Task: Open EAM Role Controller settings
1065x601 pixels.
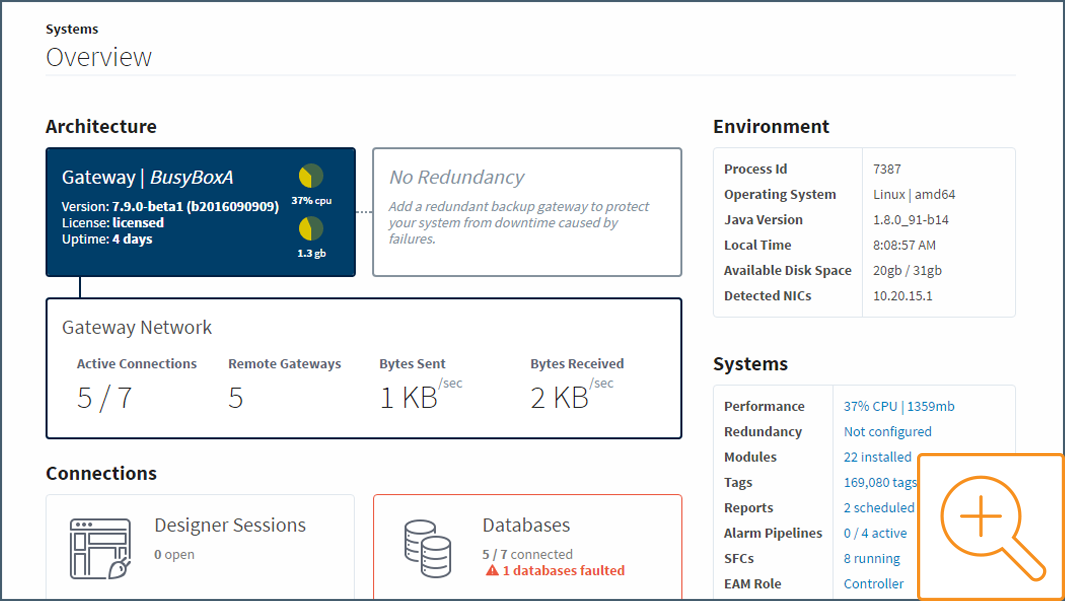Action: [x=876, y=583]
